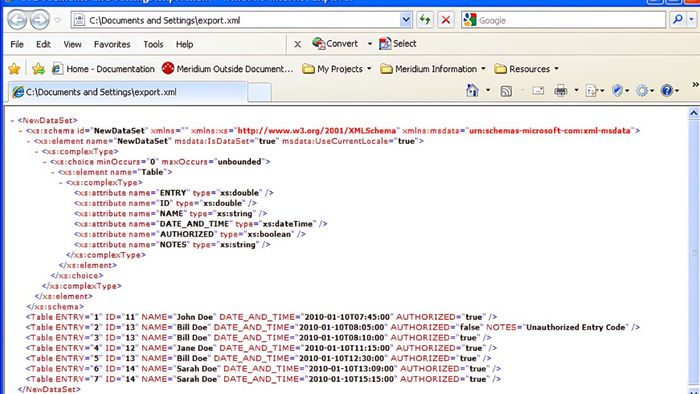This screenshot has height=394, width=700.
Task: Open the Edit menu
Action: pyautogui.click(x=43, y=44)
